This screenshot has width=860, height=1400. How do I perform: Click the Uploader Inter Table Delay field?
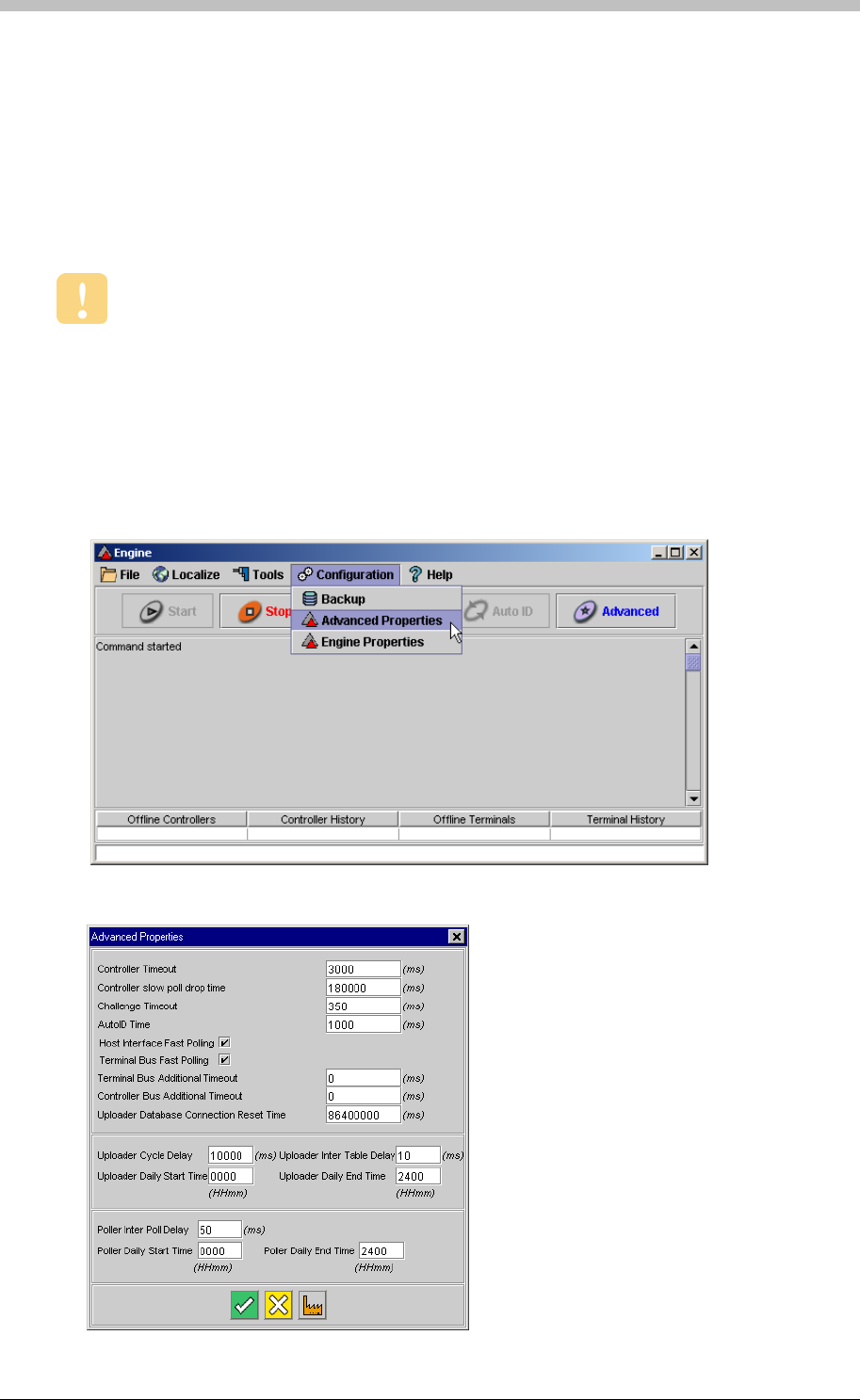[x=418, y=1155]
